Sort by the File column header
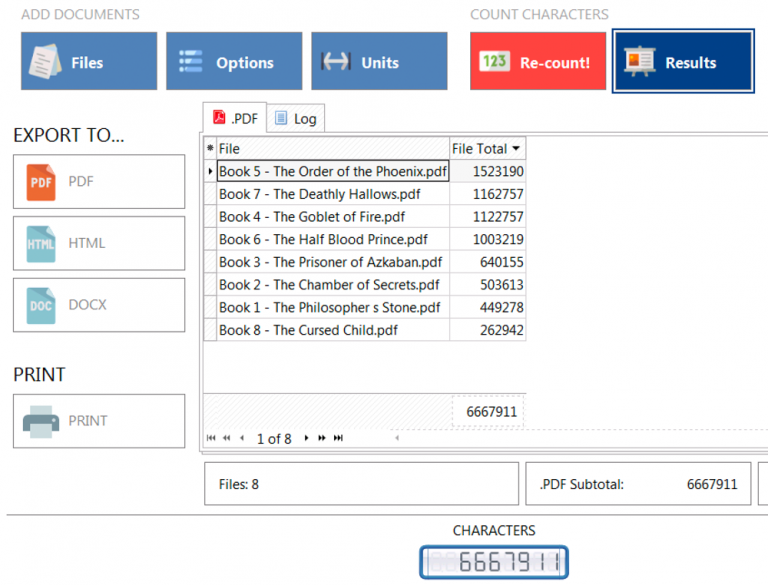 pos(333,148)
